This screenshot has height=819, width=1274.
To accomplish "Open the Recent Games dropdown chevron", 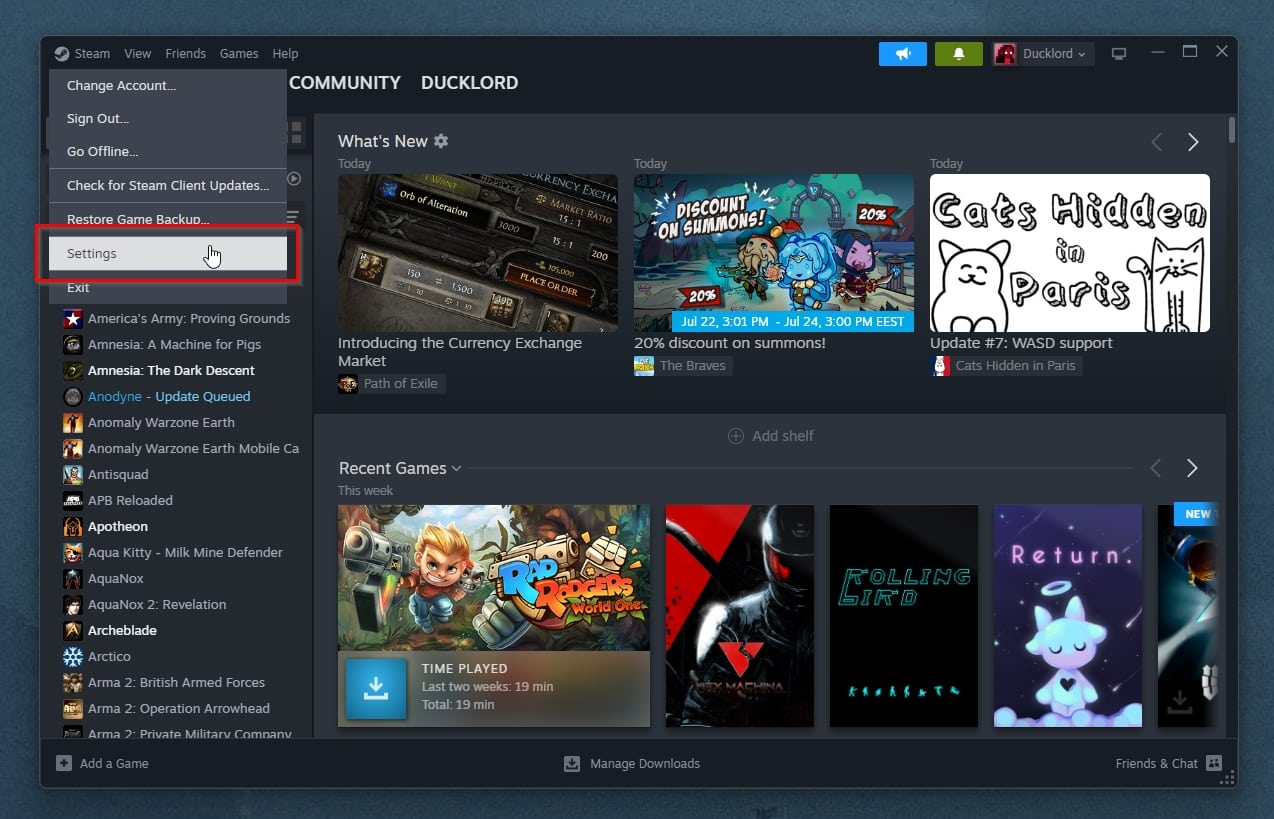I will click(x=456, y=468).
